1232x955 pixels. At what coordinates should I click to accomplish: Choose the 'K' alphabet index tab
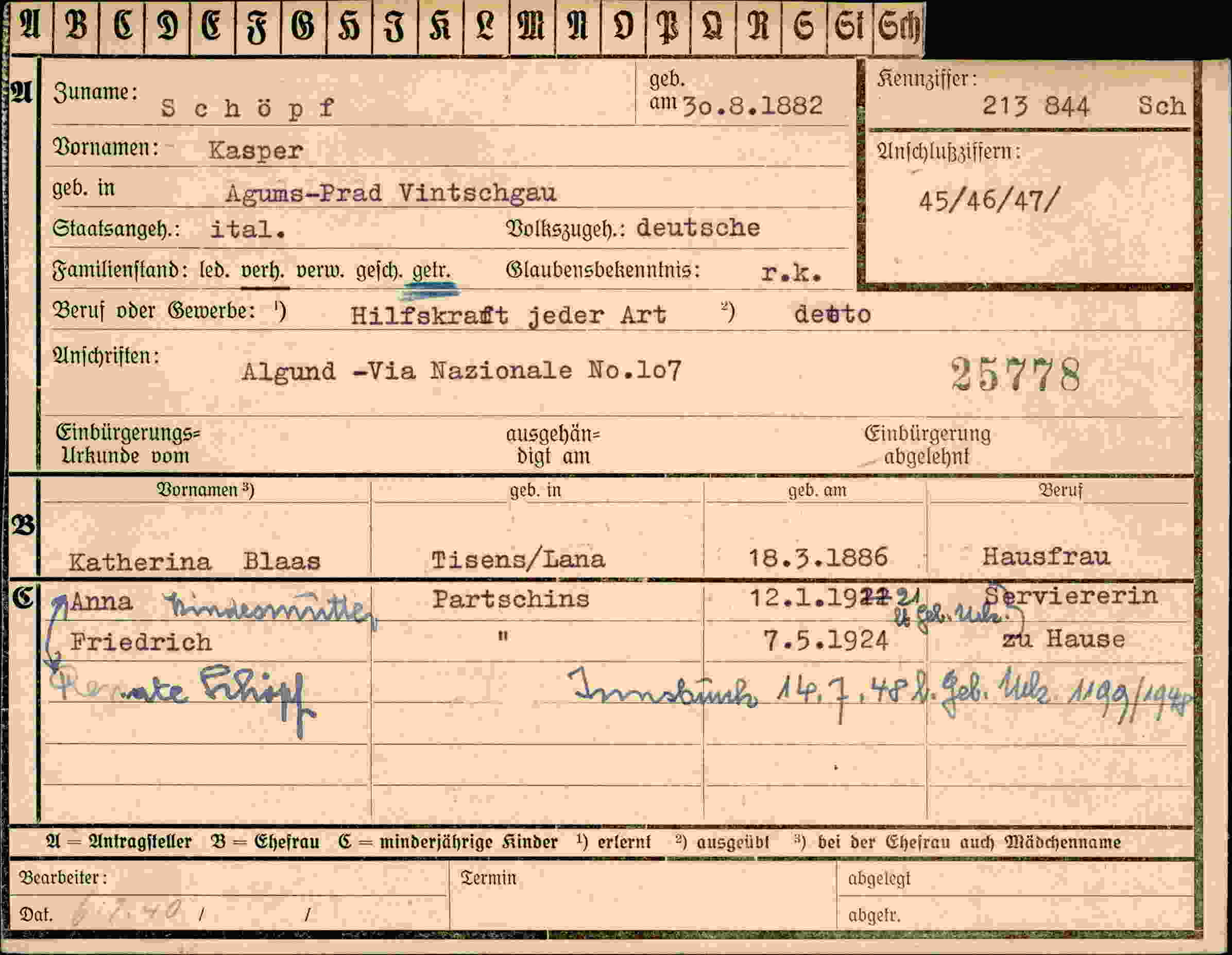click(x=440, y=27)
